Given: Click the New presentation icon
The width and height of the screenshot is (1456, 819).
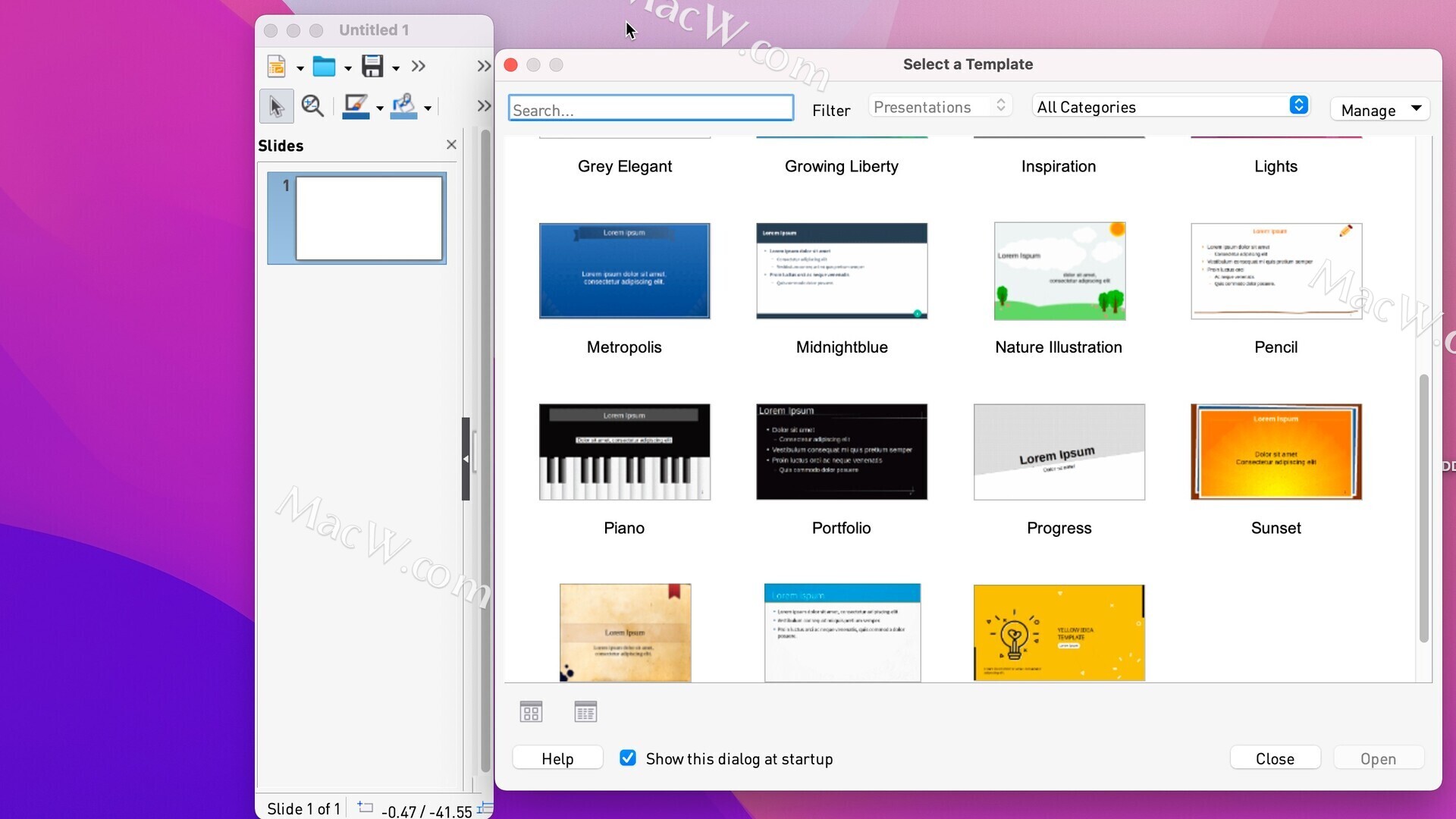Looking at the screenshot, I should [277, 67].
